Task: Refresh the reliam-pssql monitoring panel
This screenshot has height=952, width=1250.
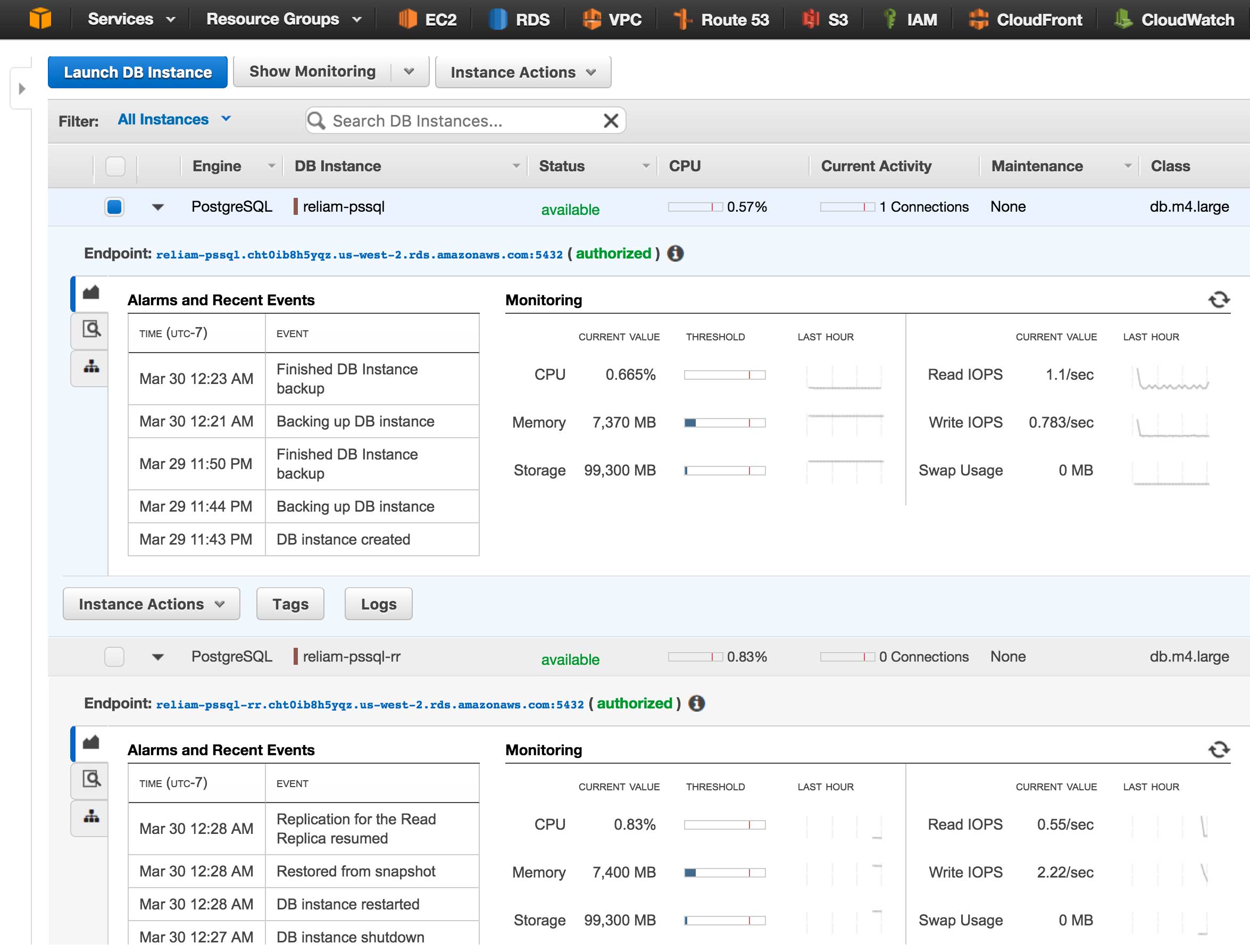Action: [1218, 299]
